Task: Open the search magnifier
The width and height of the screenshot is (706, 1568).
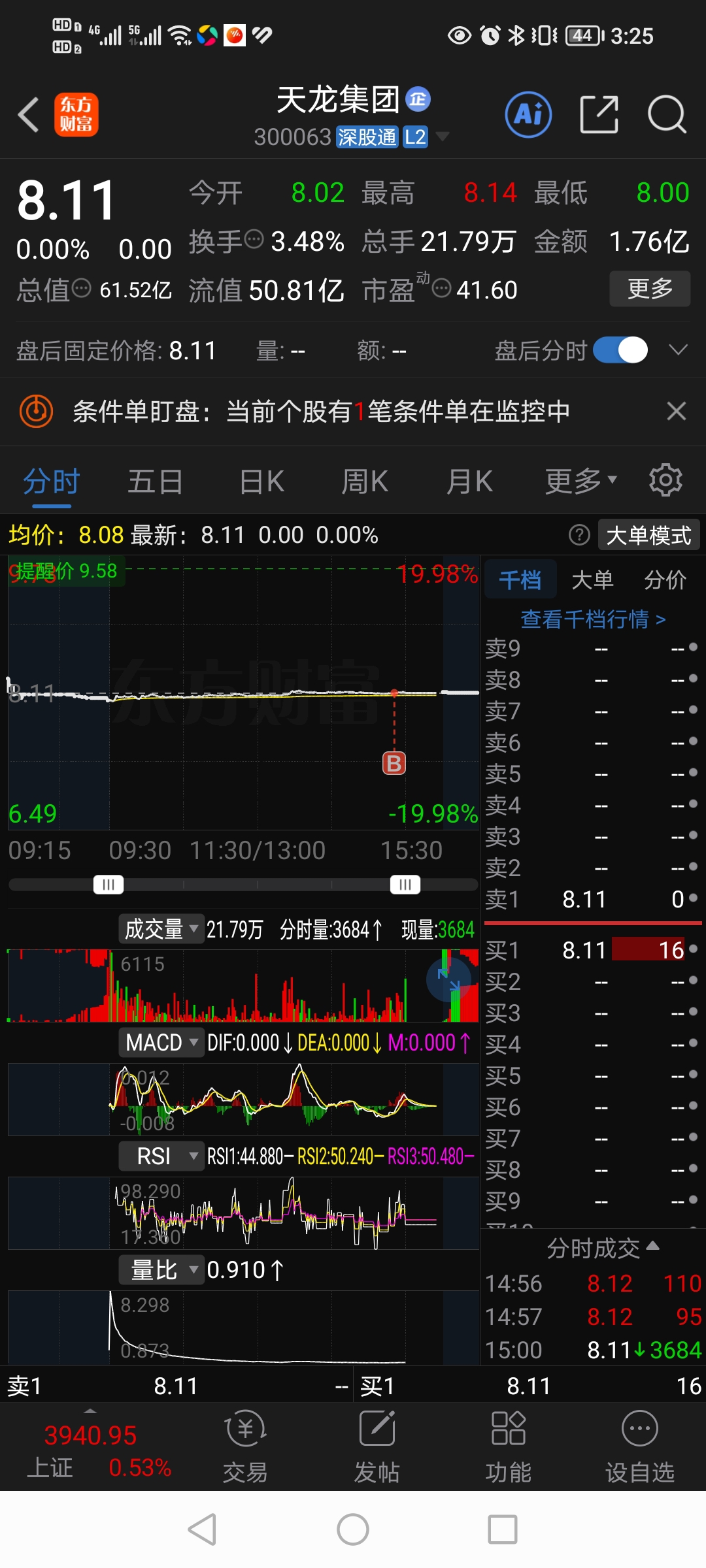Action: point(667,114)
